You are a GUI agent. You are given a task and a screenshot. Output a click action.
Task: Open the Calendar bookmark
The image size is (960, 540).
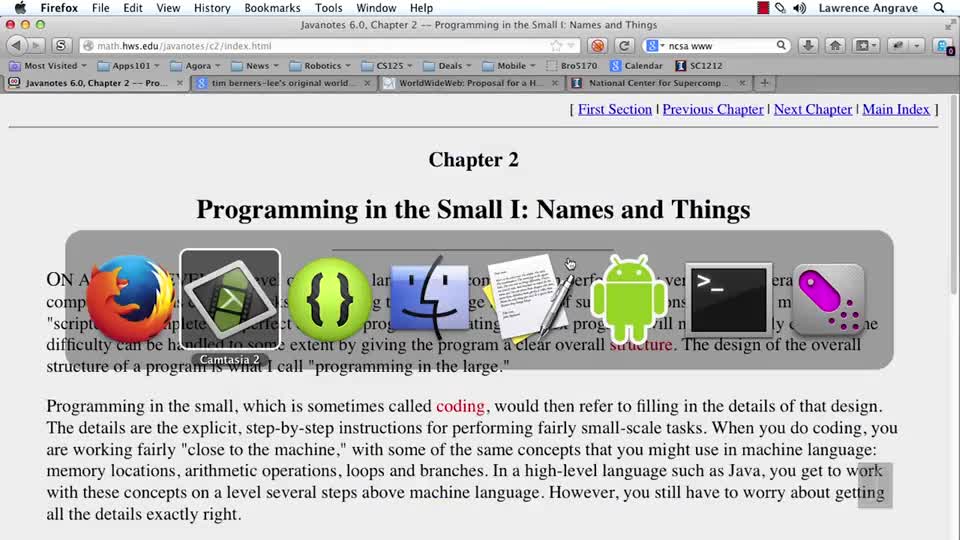pos(637,66)
